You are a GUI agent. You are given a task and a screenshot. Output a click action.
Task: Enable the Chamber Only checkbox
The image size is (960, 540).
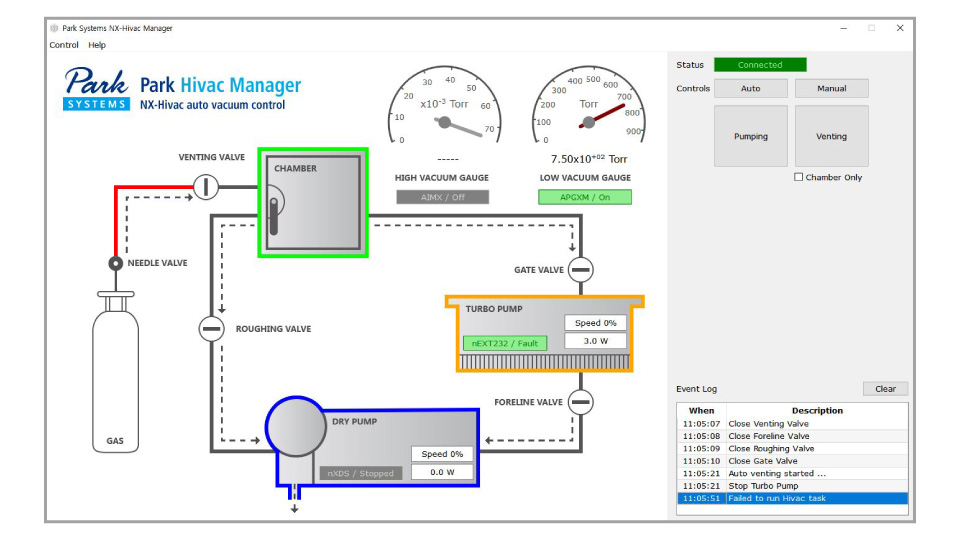point(799,178)
